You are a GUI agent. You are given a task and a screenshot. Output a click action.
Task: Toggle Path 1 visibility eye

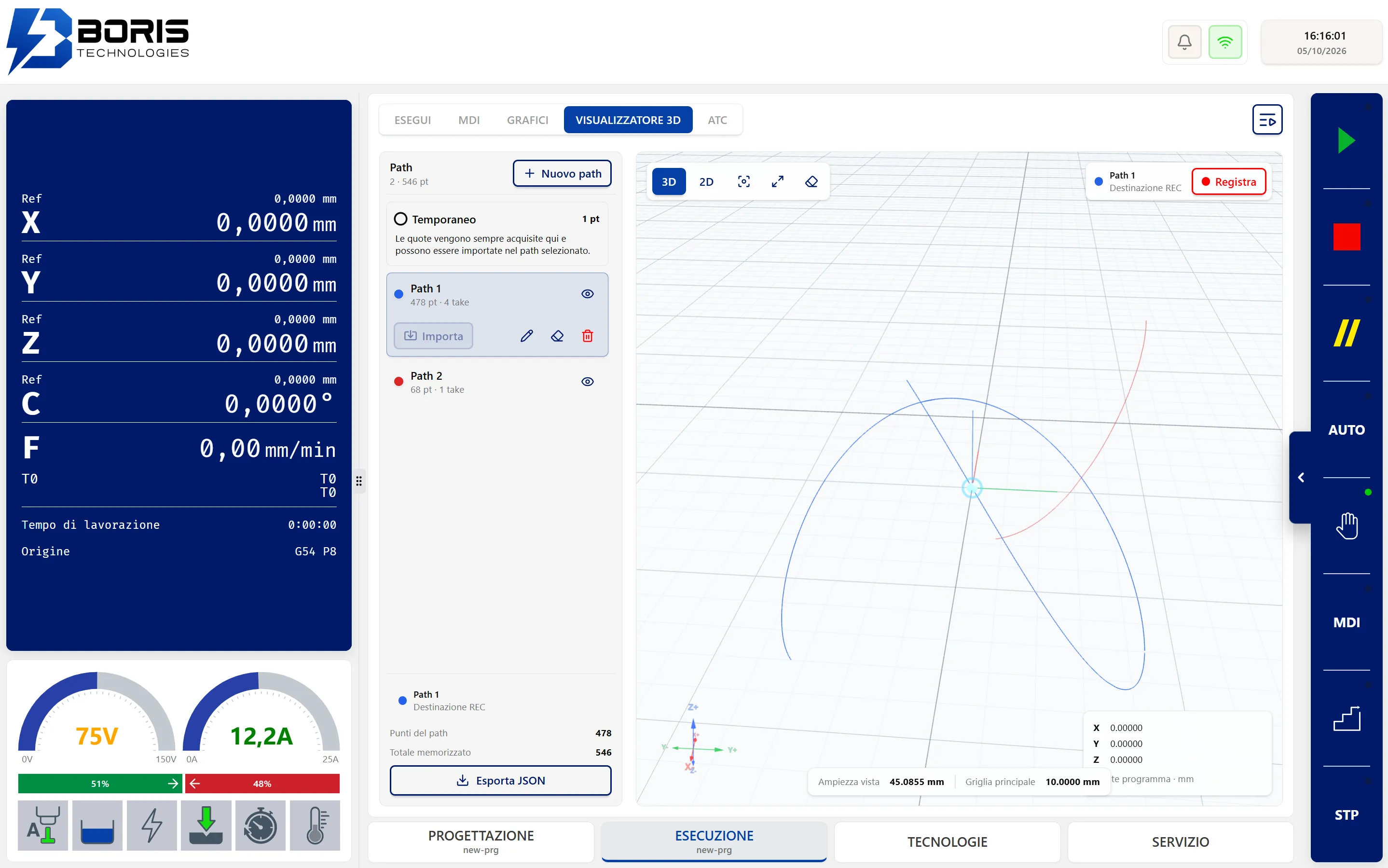click(587, 294)
